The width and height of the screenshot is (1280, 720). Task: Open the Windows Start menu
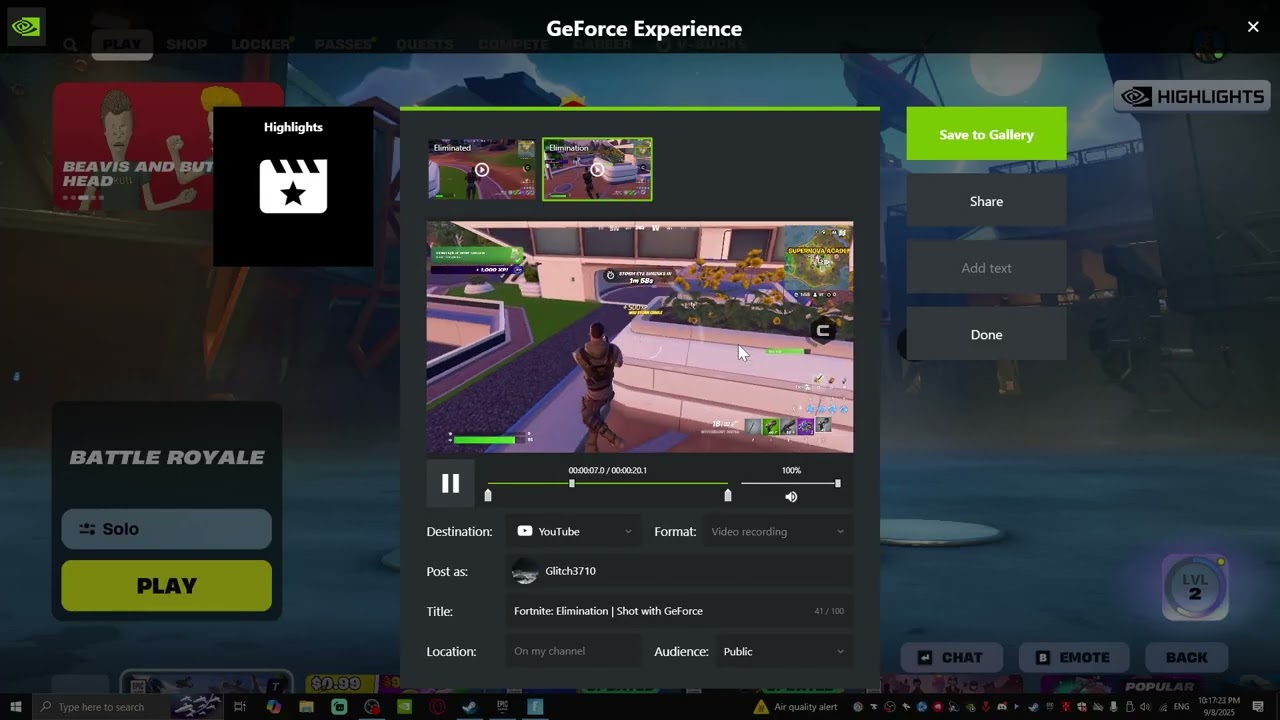tap(15, 707)
